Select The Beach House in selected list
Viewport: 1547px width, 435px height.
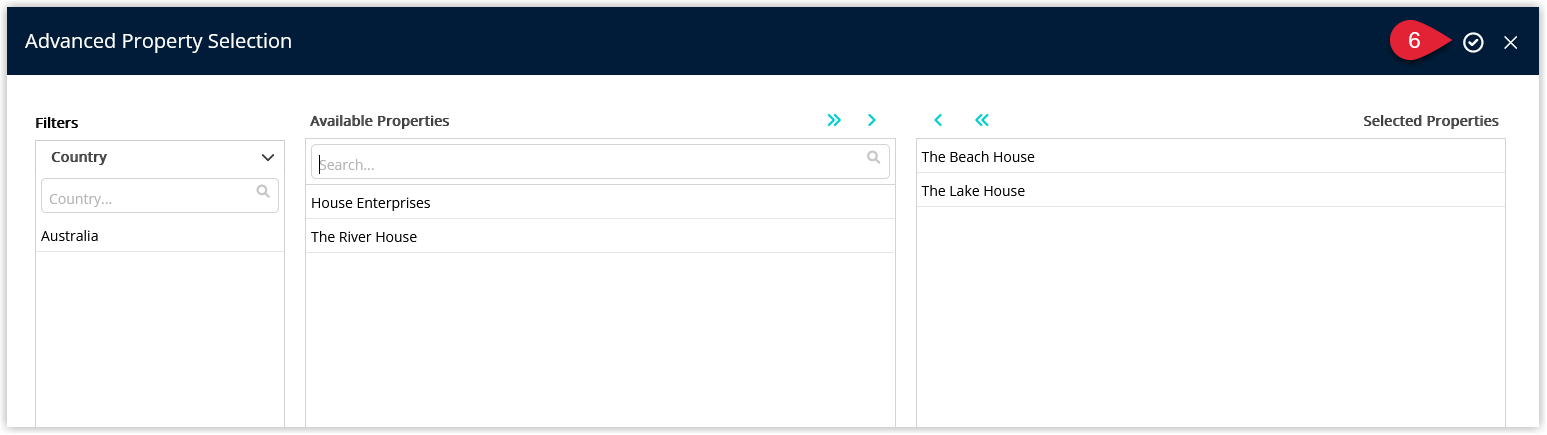(1210, 157)
